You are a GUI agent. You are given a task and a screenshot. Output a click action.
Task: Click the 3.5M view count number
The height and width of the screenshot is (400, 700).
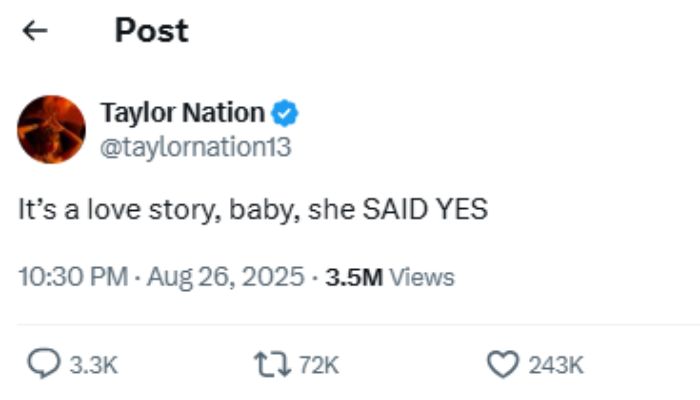(354, 276)
